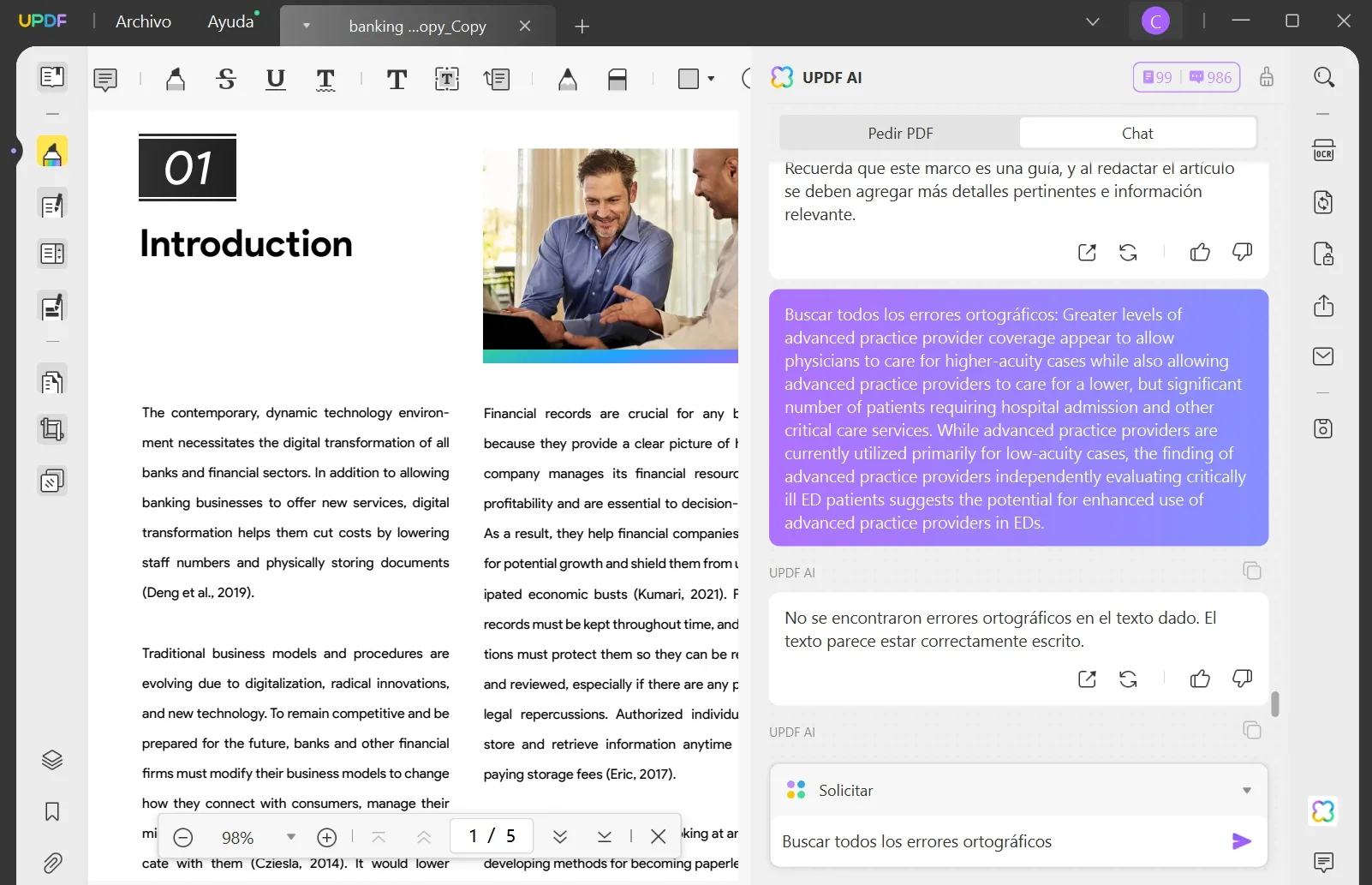This screenshot has width=1372, height=885.
Task: Select the eraser tool
Action: pos(617,80)
